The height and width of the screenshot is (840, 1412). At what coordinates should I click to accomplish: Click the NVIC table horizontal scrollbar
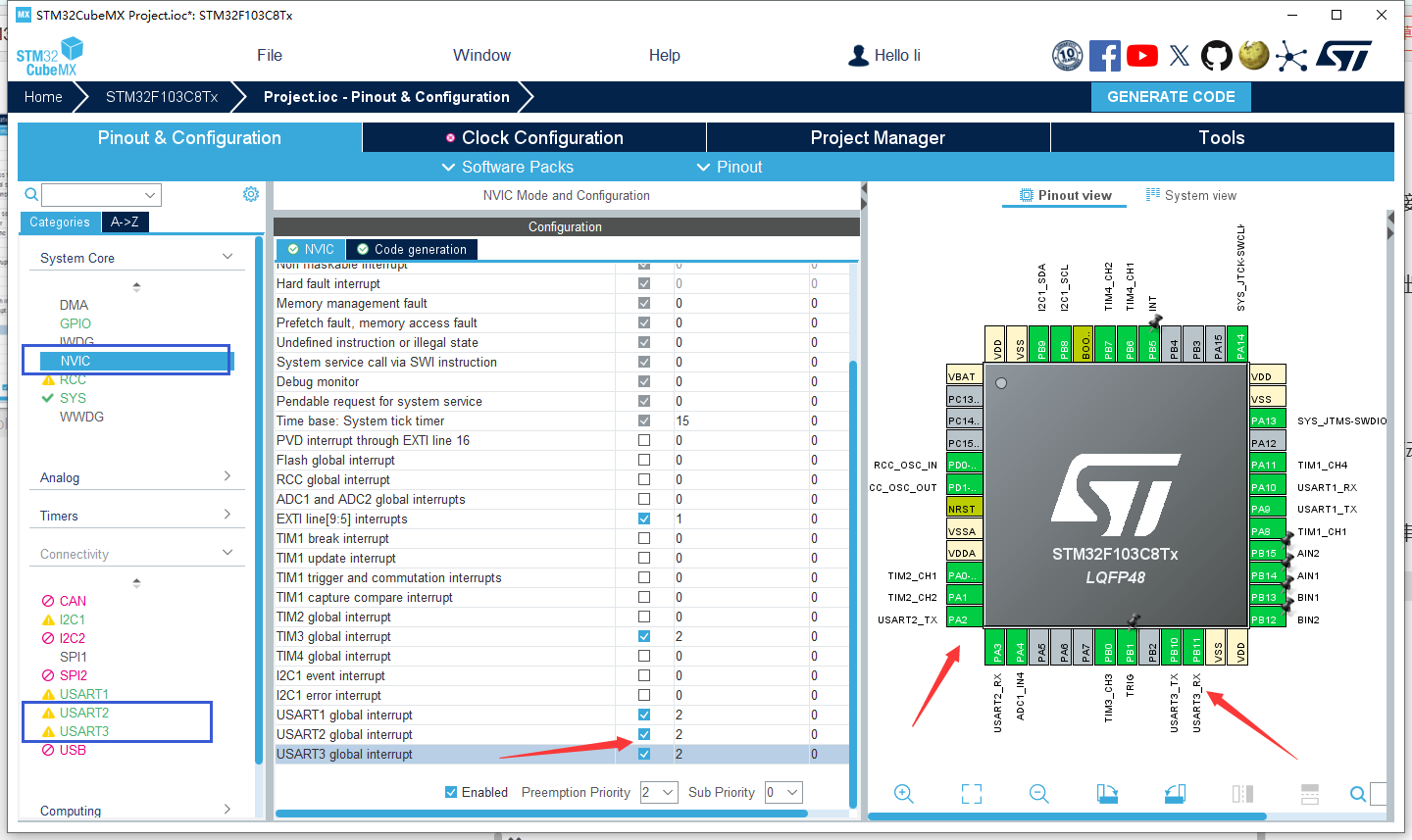point(541,813)
